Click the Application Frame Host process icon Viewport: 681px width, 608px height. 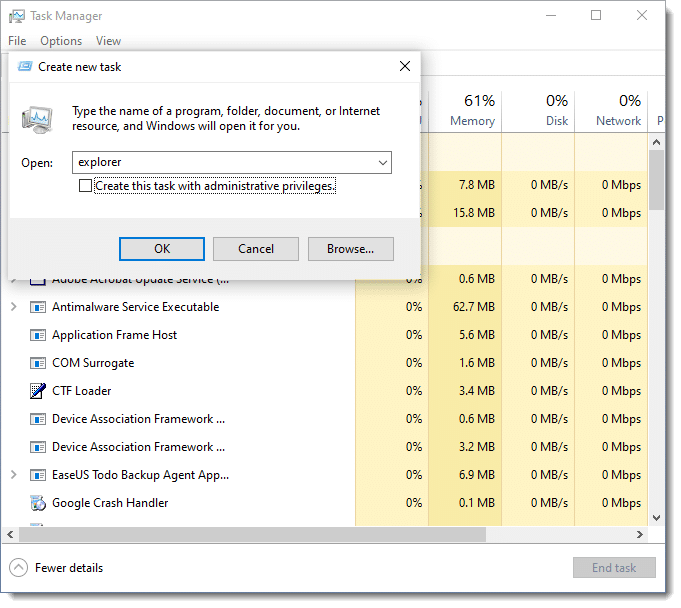(38, 336)
